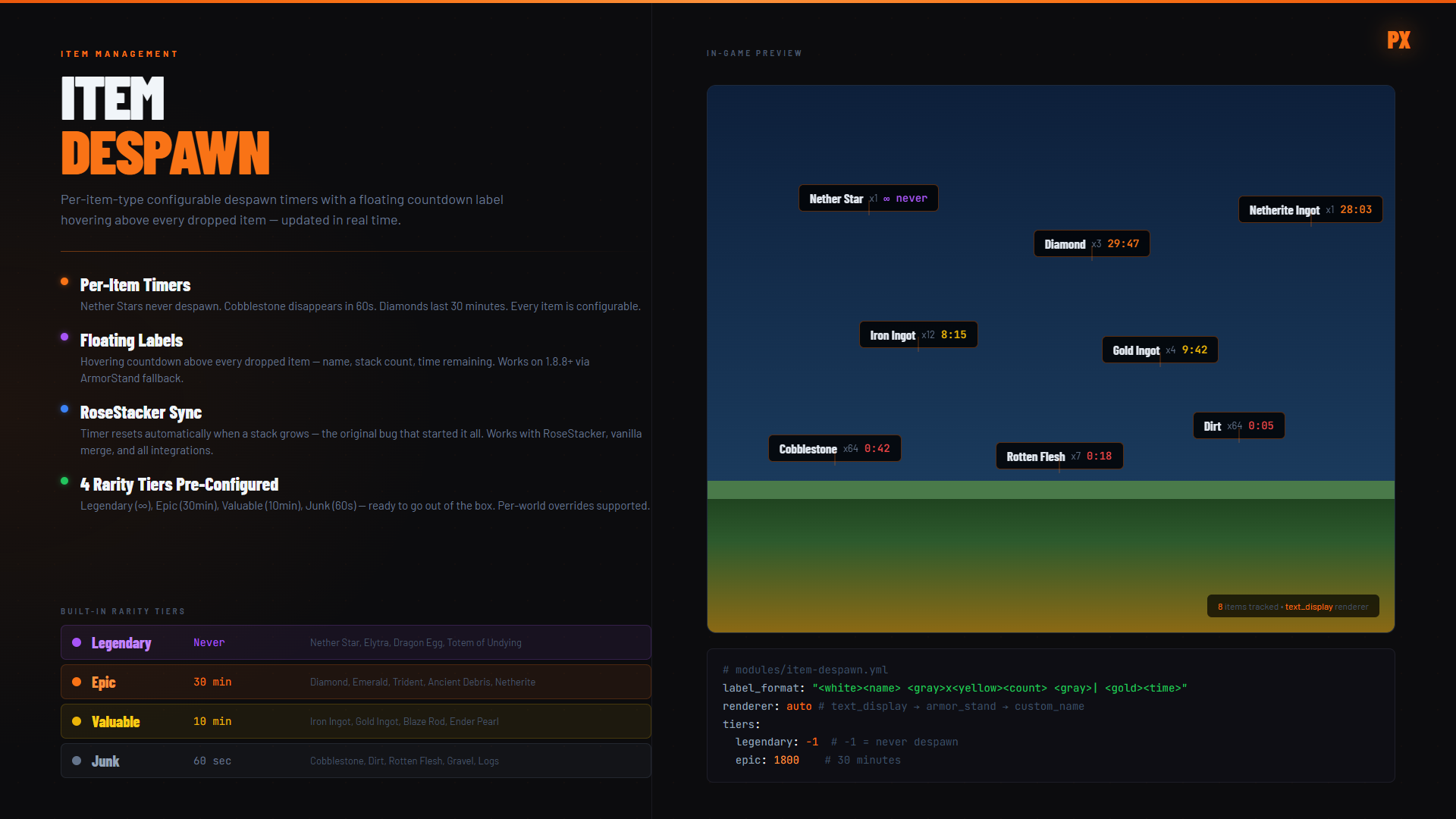Select the Nether Star floating label
The image size is (1456, 819).
pyautogui.click(x=868, y=198)
